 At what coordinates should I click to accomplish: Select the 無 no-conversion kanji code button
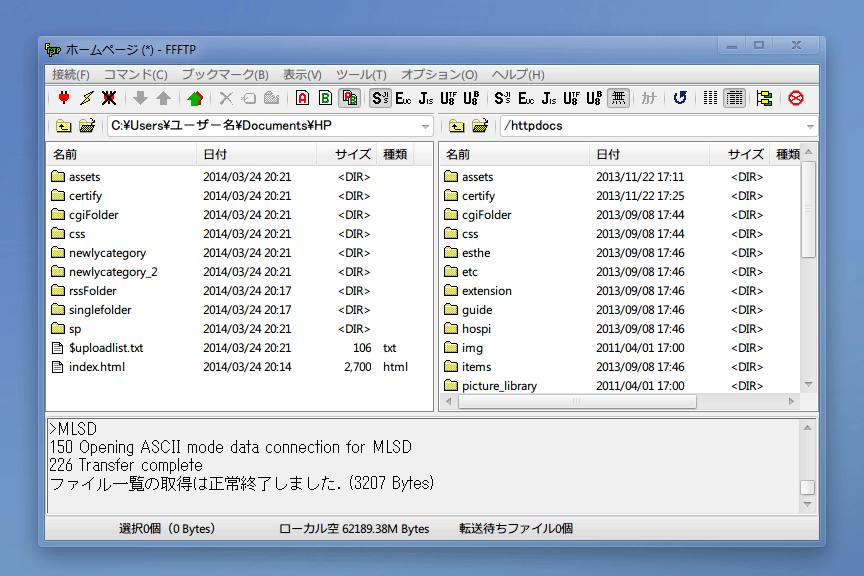(619, 98)
